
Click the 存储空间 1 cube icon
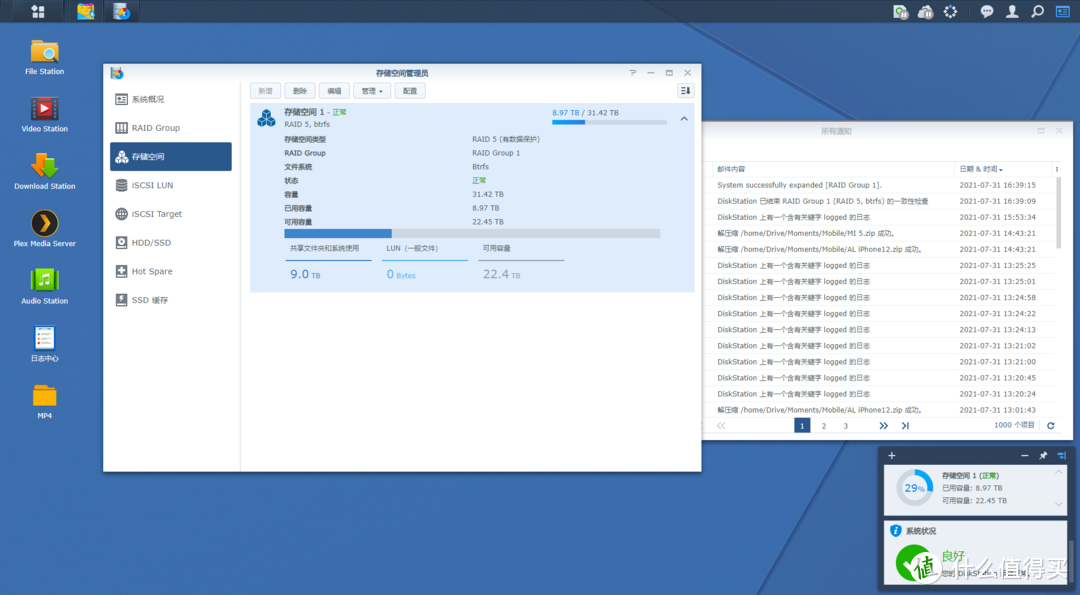(x=267, y=118)
